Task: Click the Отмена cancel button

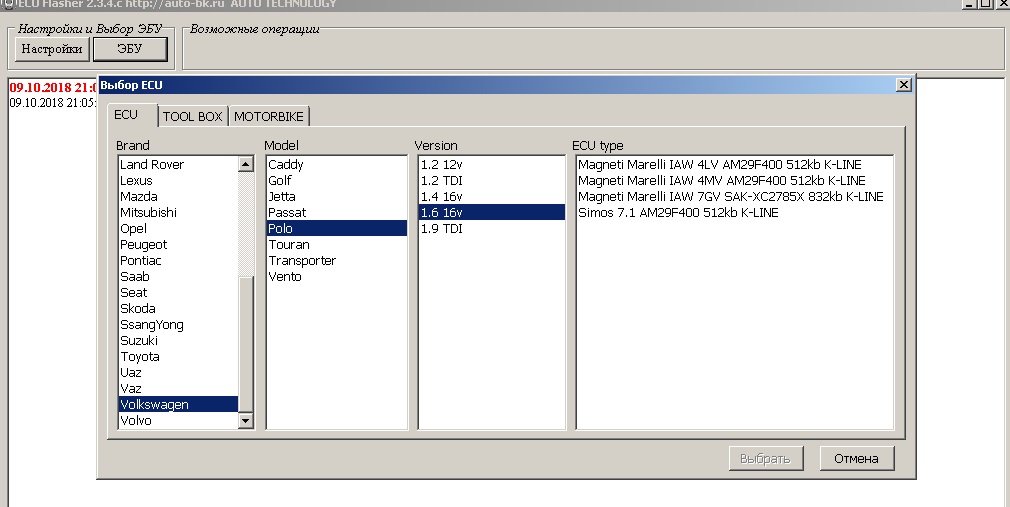Action: click(x=857, y=459)
